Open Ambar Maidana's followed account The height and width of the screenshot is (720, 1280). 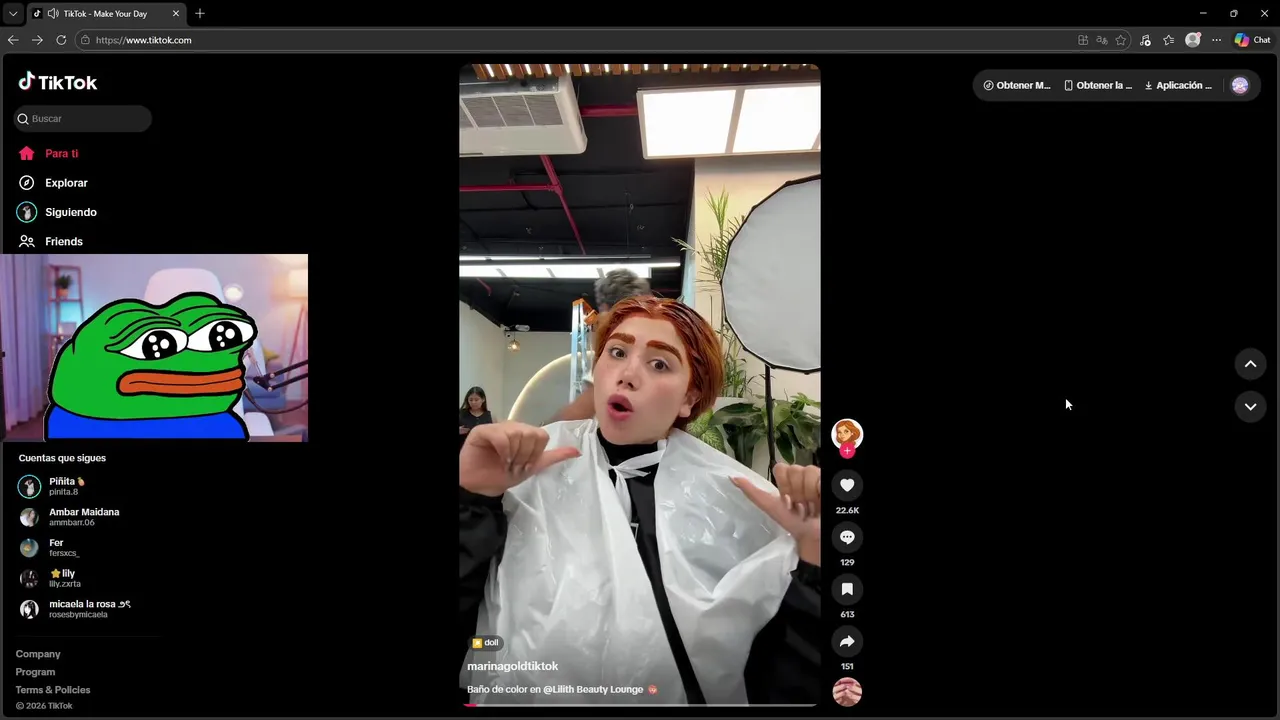click(x=70, y=517)
